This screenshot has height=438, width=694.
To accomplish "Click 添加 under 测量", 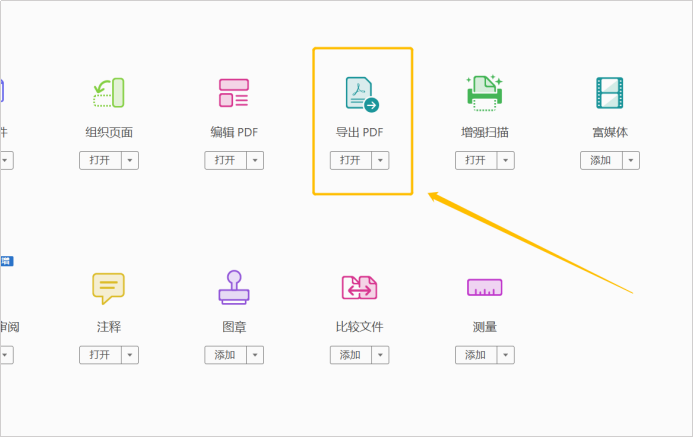I will click(x=476, y=355).
